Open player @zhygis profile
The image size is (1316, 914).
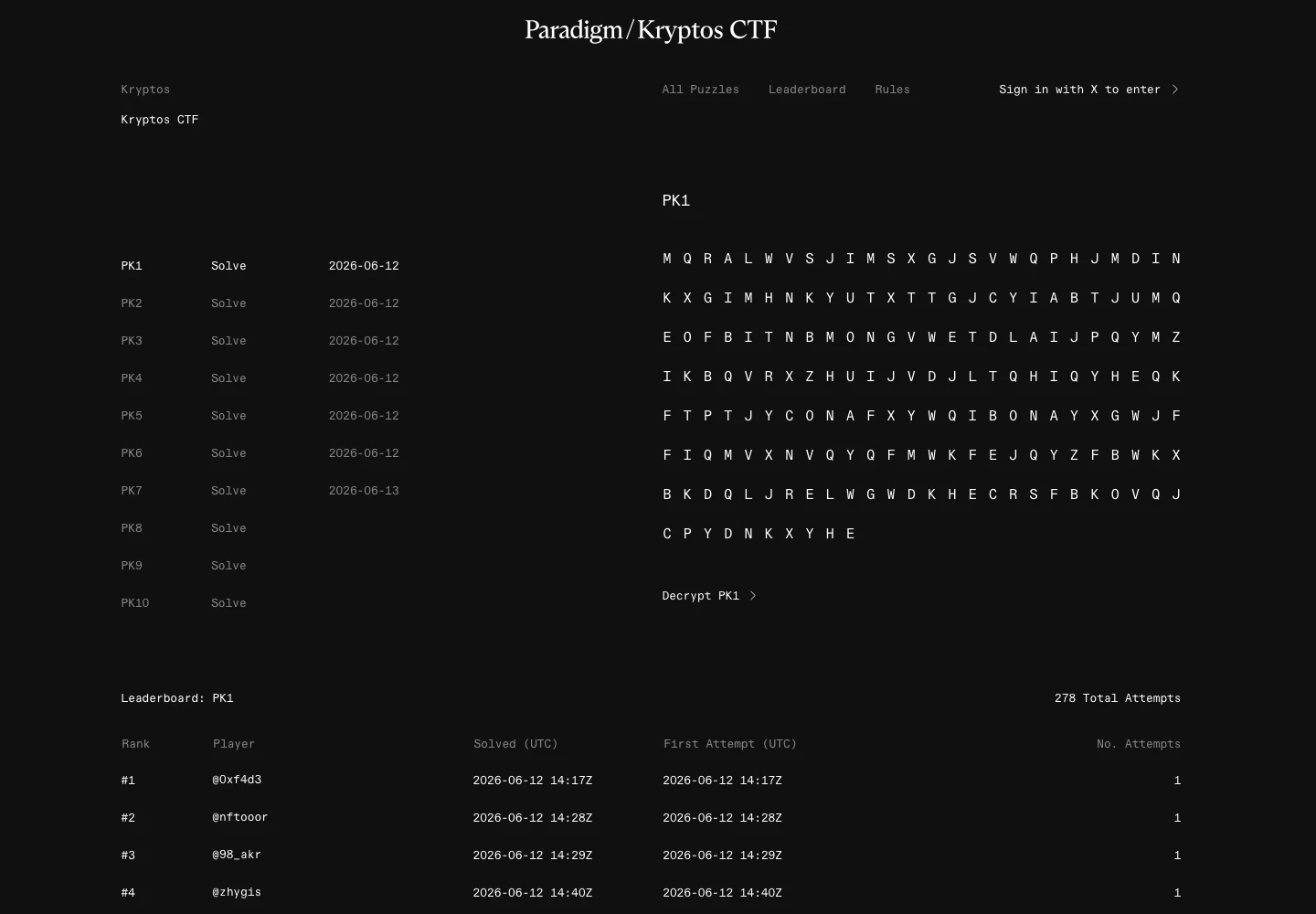coord(237,892)
